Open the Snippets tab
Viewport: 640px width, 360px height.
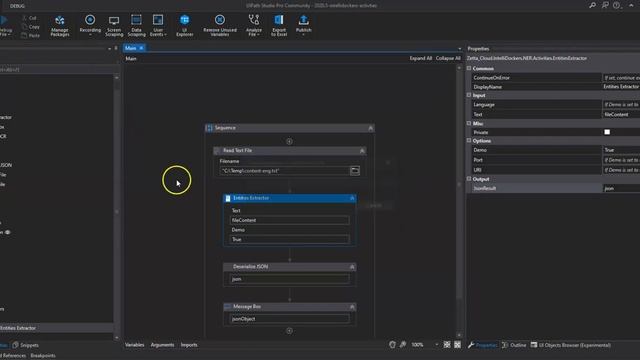pos(25,345)
